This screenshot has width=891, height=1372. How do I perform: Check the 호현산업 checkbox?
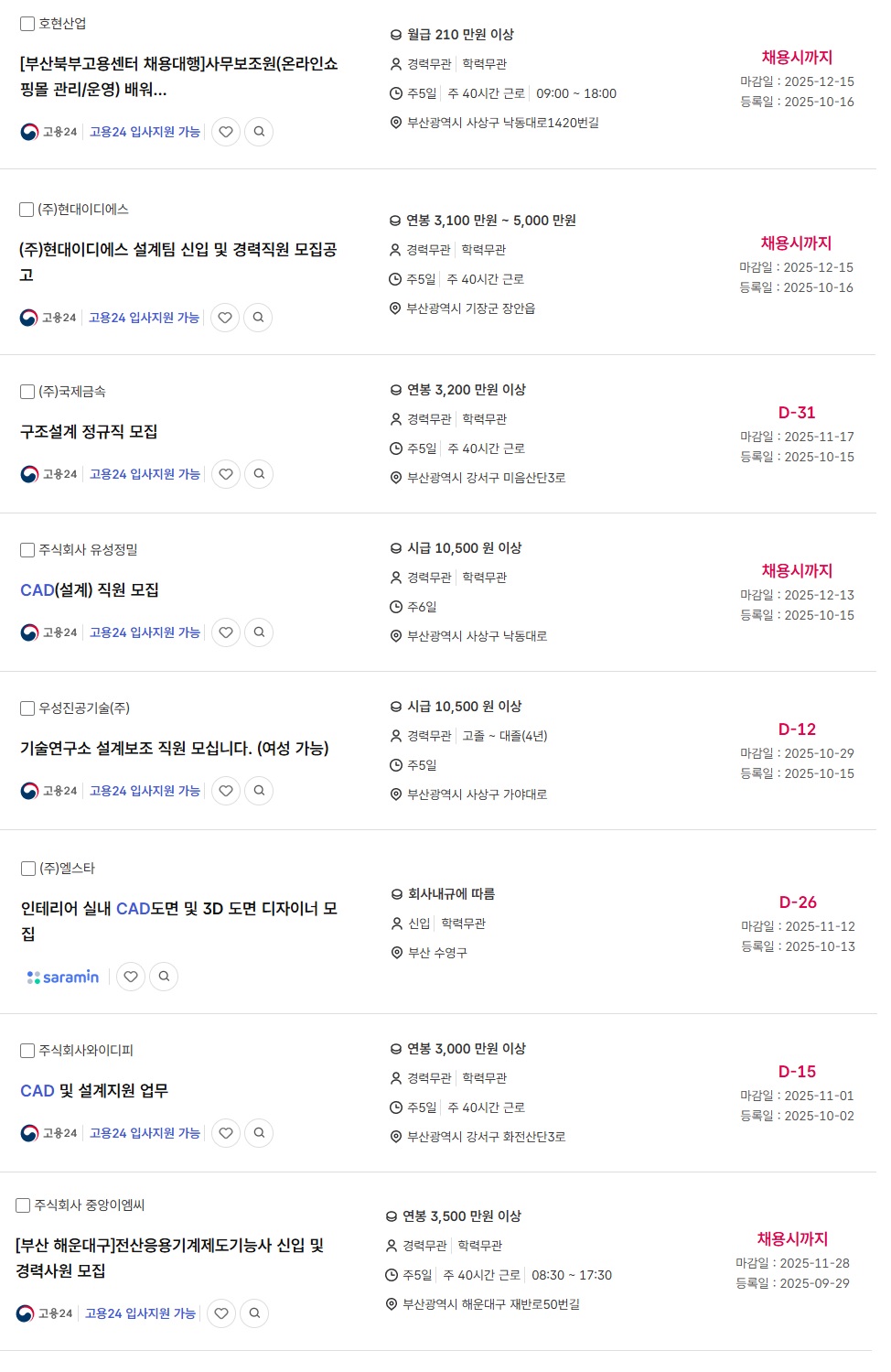(27, 24)
